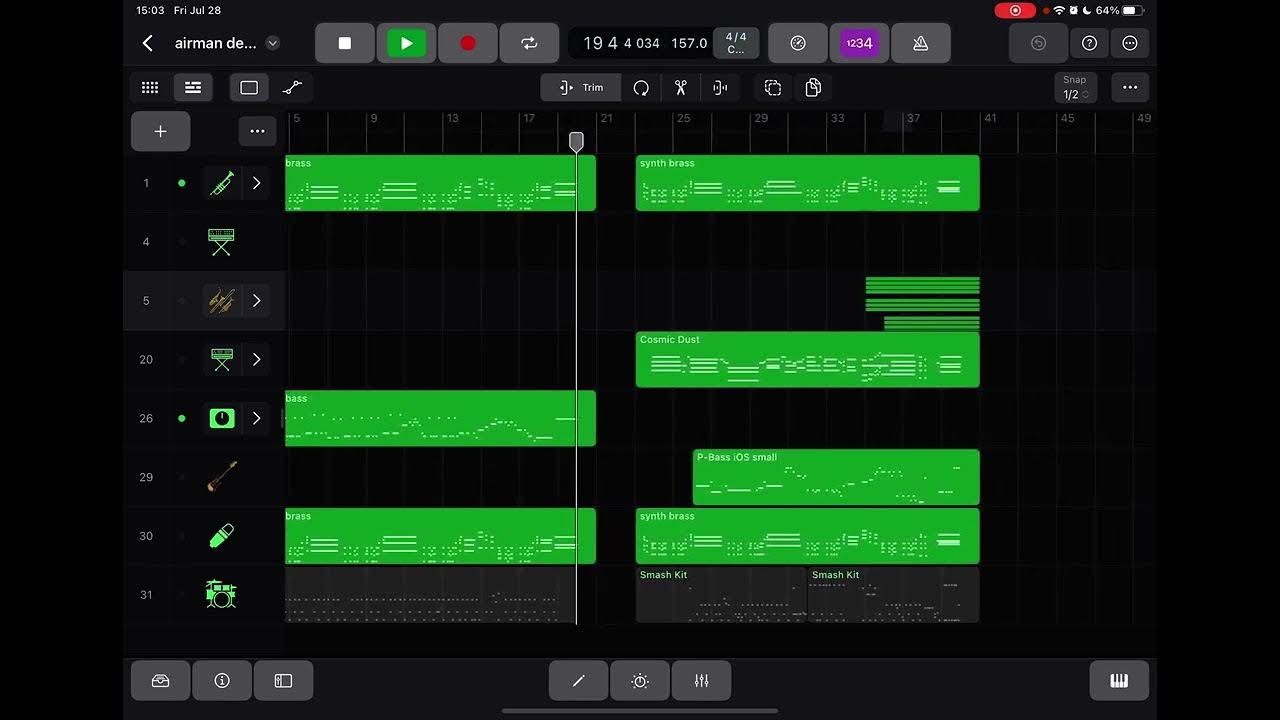The image size is (1280, 720).
Task: Select the first Smash Kit region
Action: tap(721, 595)
